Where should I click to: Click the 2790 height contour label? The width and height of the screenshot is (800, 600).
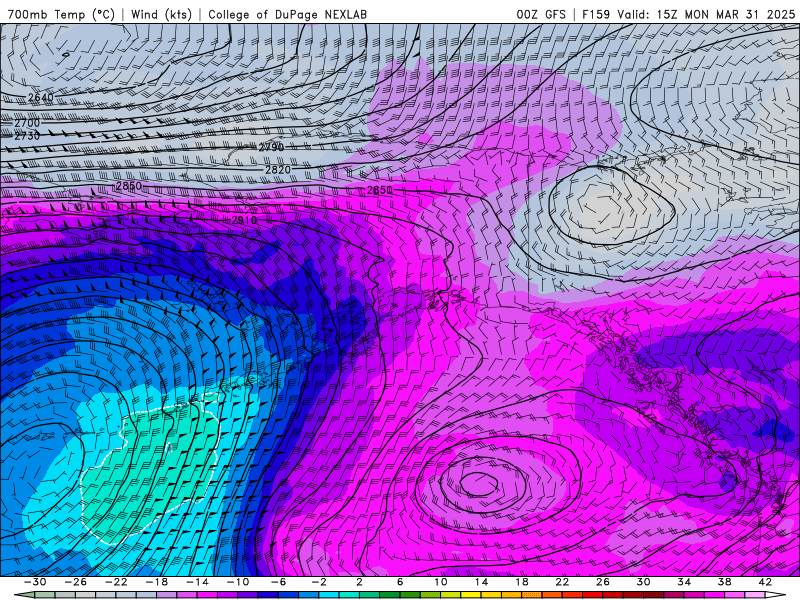[271, 147]
